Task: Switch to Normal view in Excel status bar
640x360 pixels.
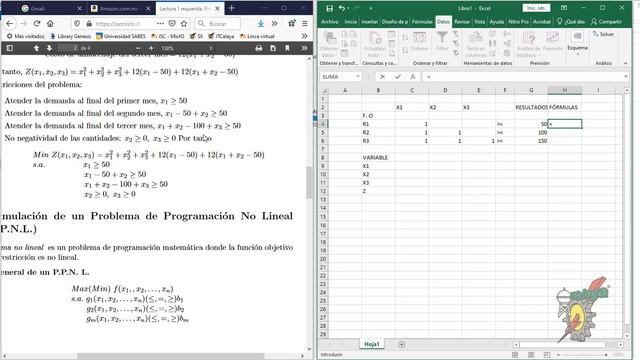Action: [x=515, y=355]
